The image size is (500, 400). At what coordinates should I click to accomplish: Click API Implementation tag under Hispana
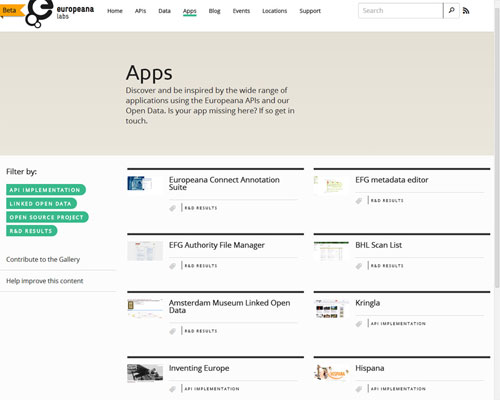398,389
